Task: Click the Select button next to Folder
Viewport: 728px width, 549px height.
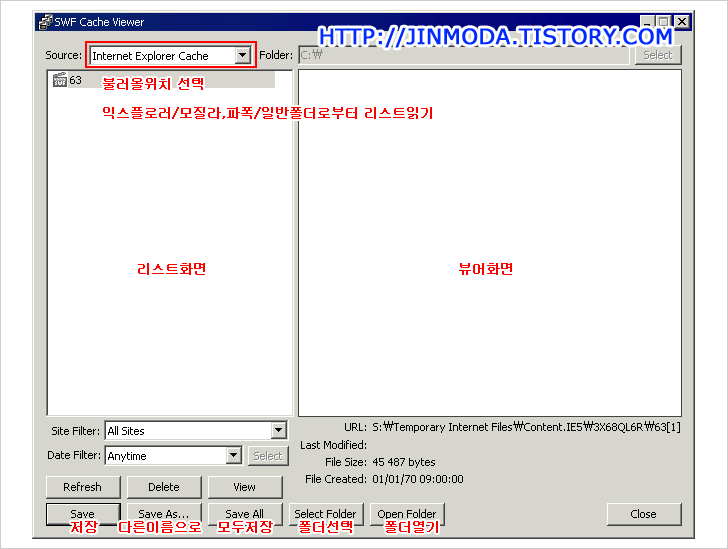Action: point(657,55)
